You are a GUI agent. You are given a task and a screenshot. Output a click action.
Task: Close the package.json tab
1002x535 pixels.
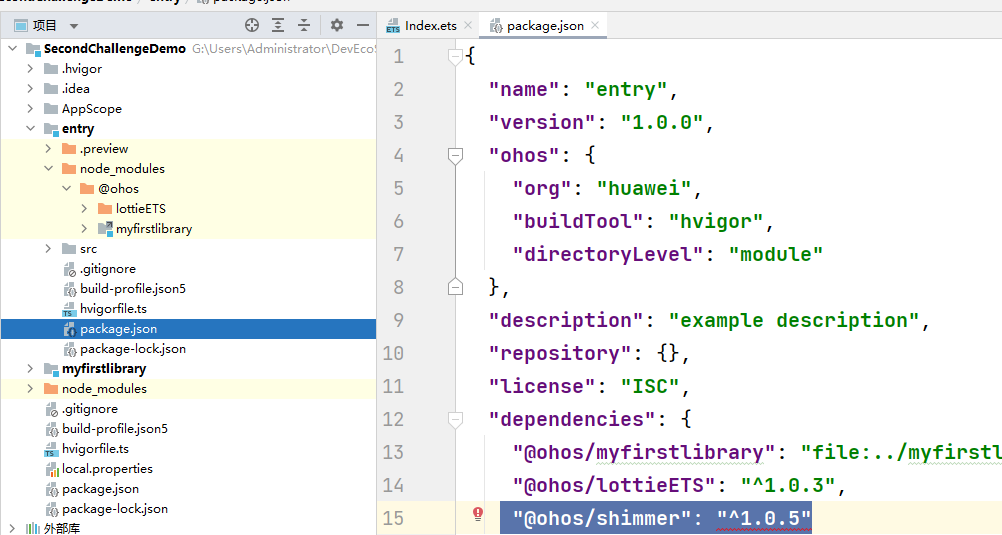[x=595, y=25]
